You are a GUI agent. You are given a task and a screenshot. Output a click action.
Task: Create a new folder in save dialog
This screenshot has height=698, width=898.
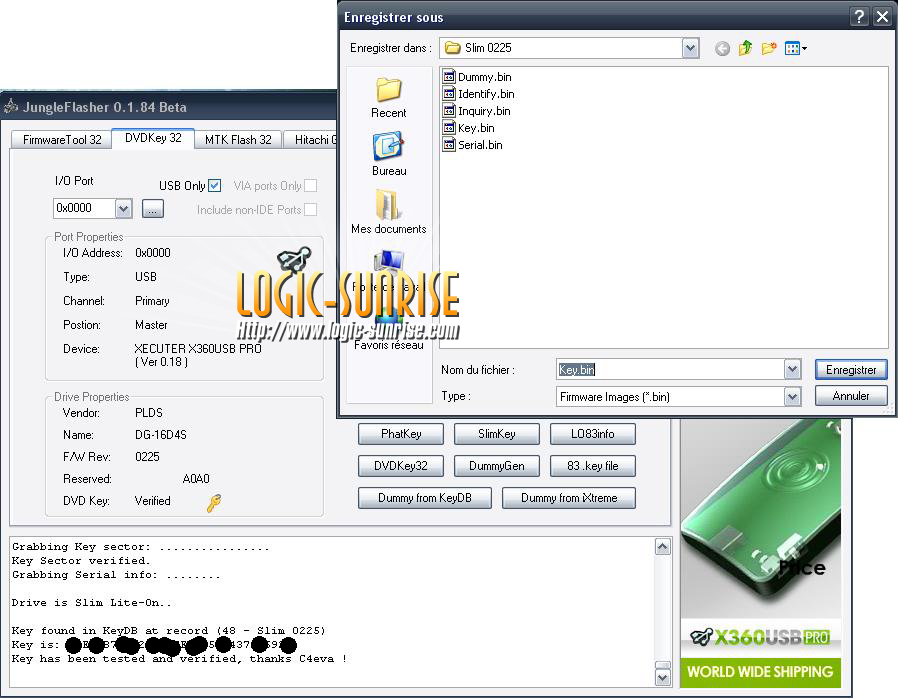[x=769, y=48]
